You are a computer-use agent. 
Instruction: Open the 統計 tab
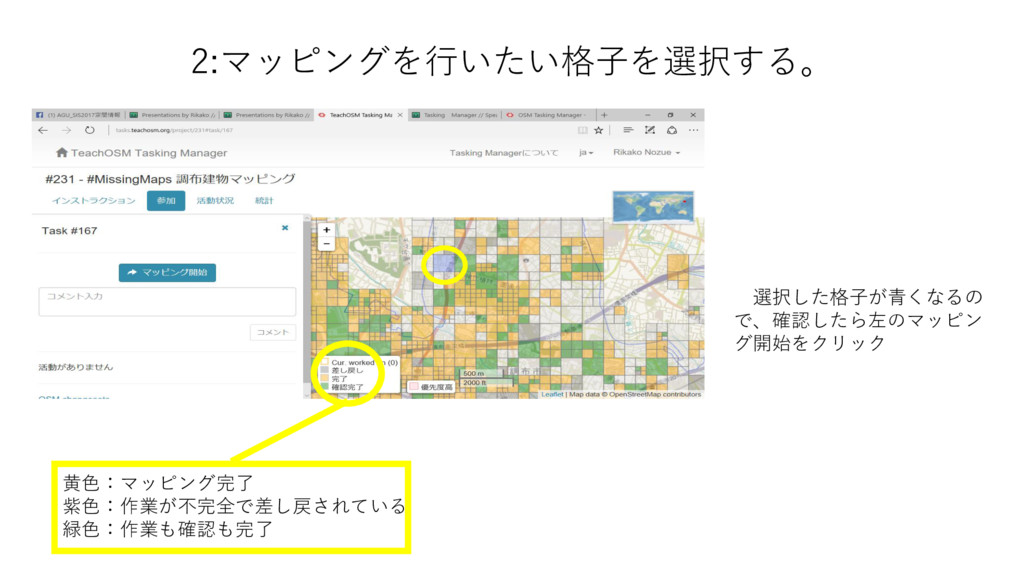click(x=264, y=200)
